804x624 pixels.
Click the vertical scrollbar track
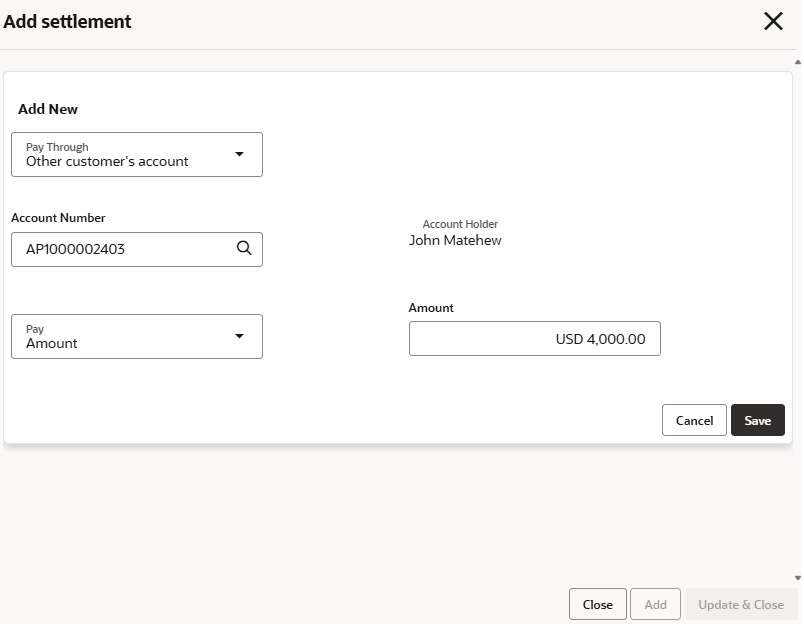pyautogui.click(x=797, y=320)
